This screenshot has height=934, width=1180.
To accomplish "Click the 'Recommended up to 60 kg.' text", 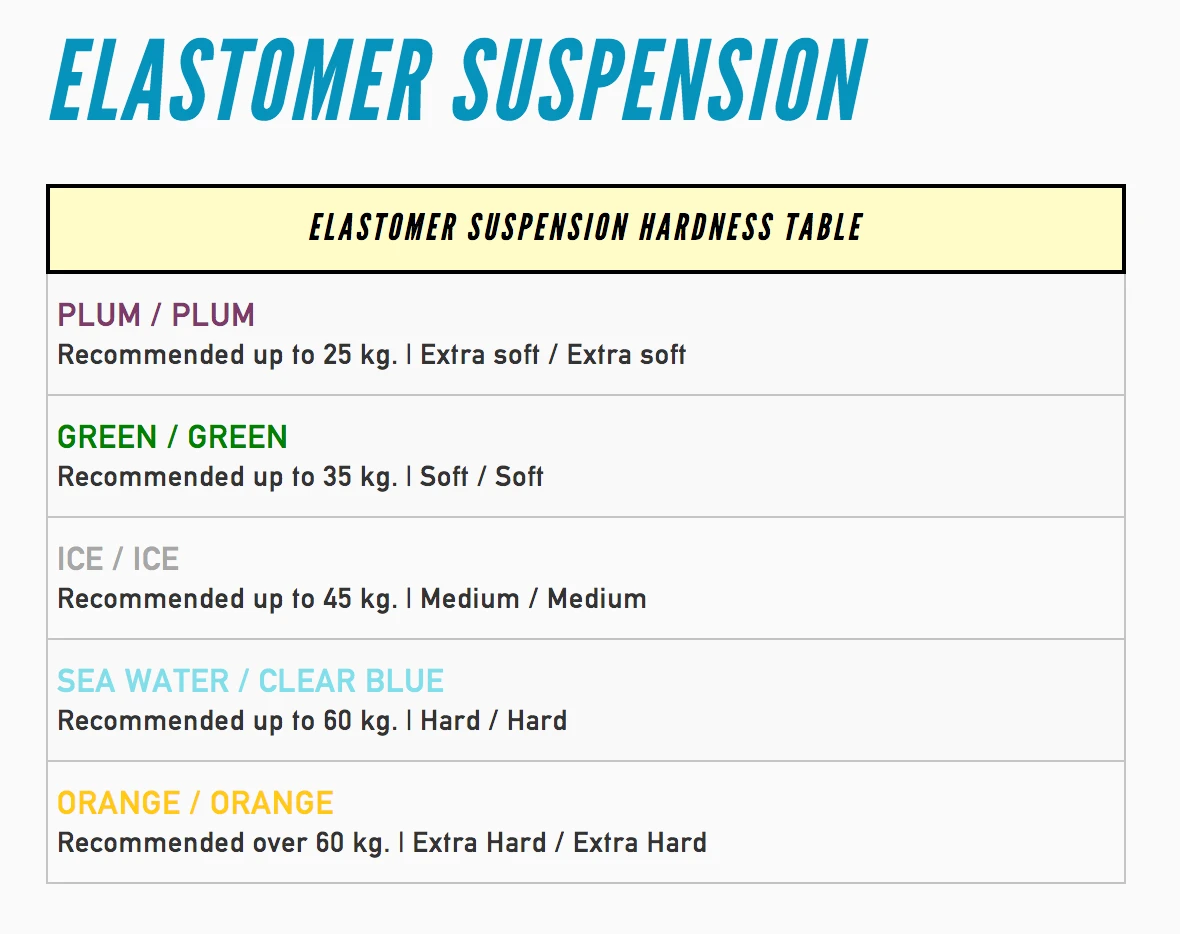I will click(227, 721).
